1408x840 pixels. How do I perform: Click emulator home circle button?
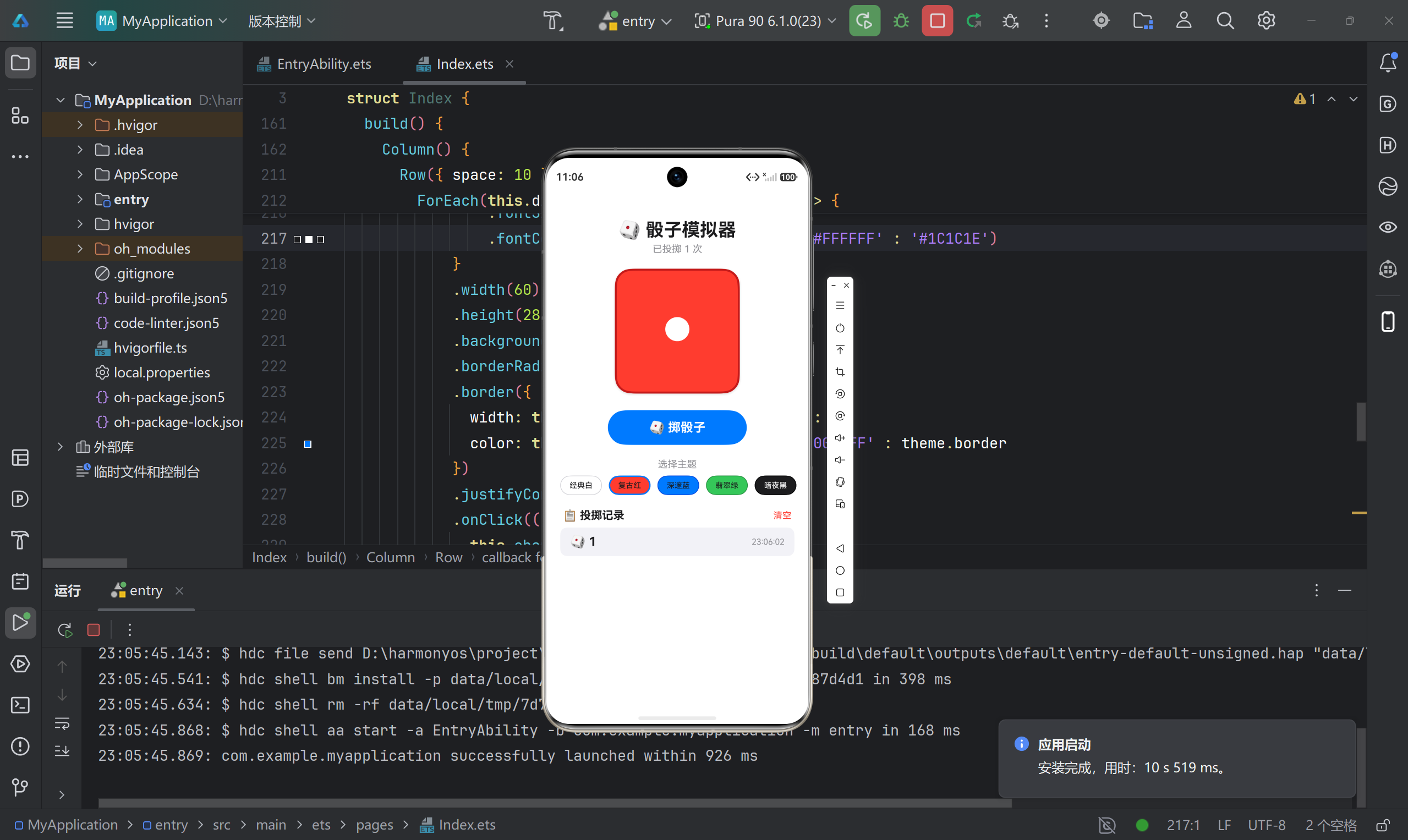click(840, 570)
